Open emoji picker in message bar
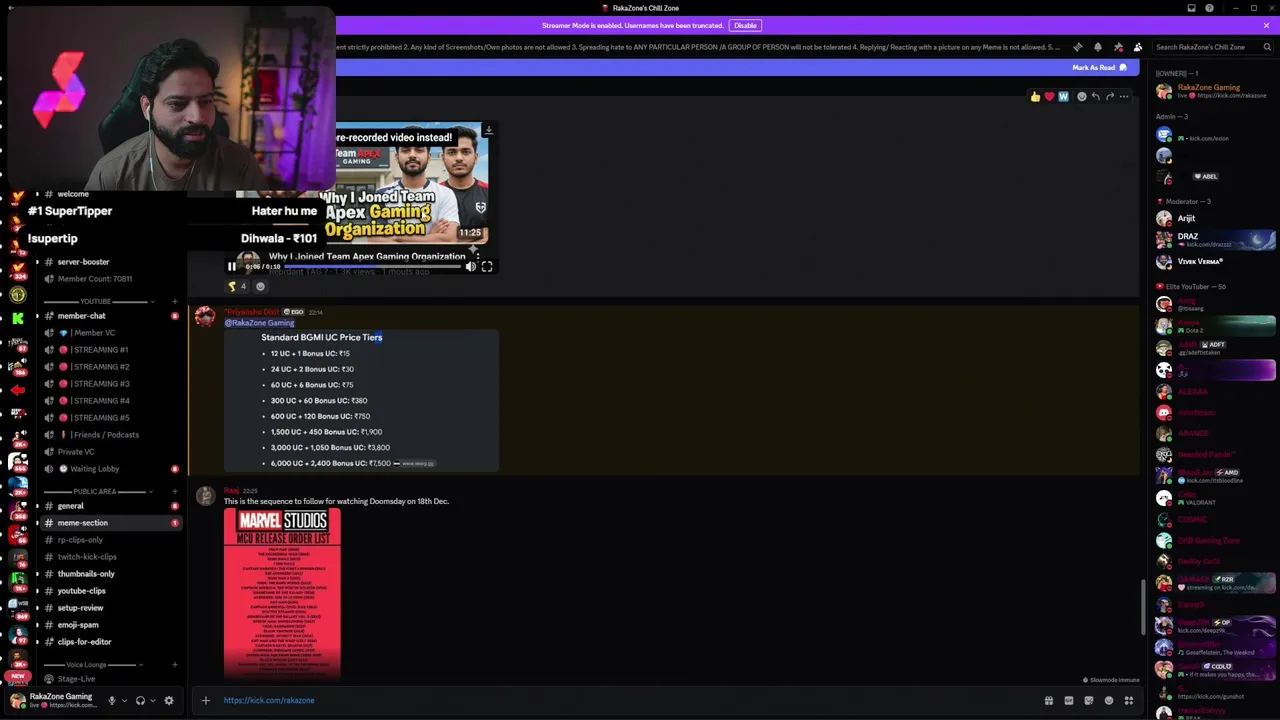Image resolution: width=1280 pixels, height=720 pixels. [x=1109, y=701]
